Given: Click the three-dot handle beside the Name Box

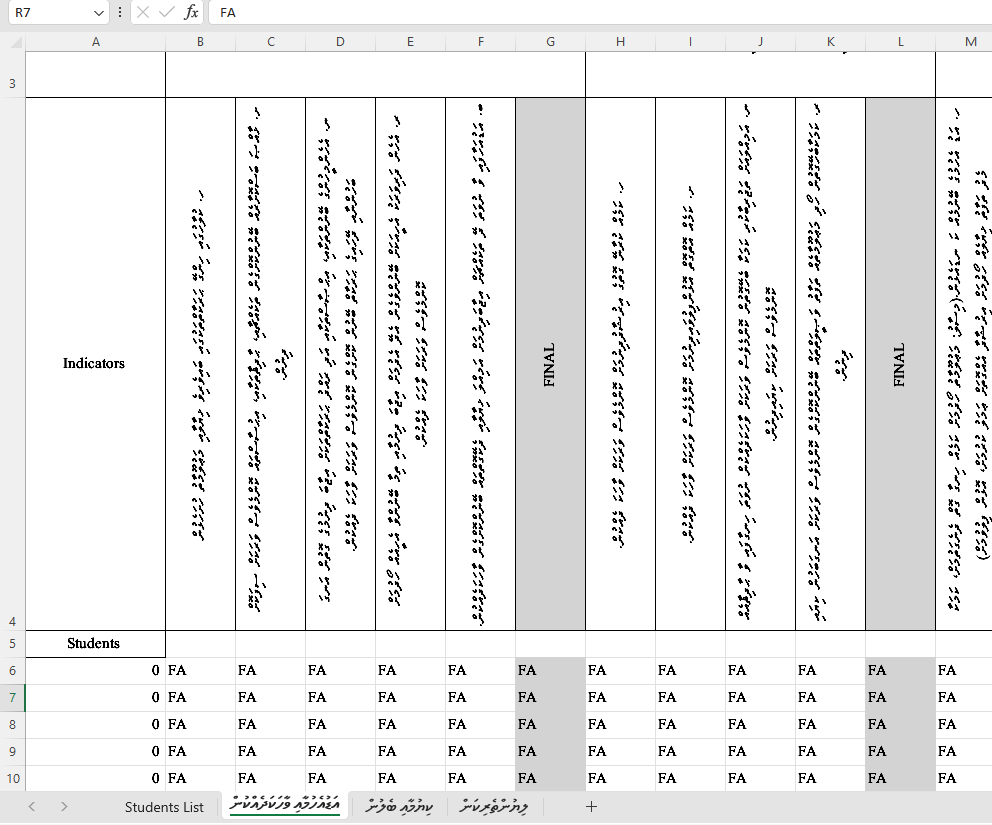Looking at the screenshot, I should tap(120, 12).
